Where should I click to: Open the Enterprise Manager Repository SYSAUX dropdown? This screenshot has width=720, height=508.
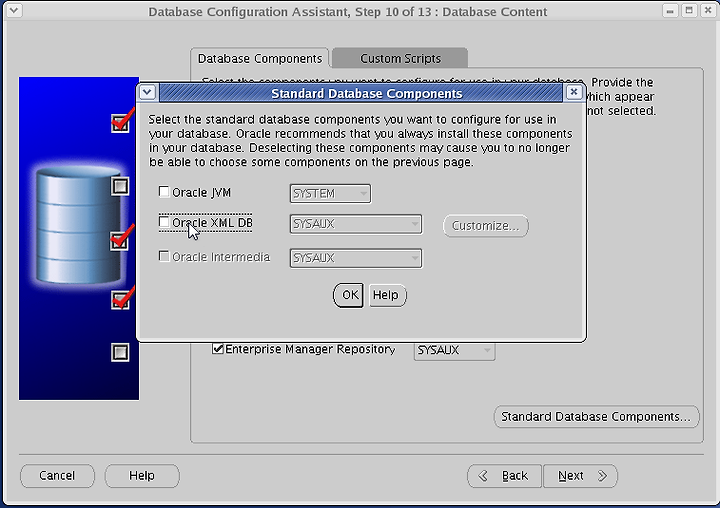click(454, 350)
